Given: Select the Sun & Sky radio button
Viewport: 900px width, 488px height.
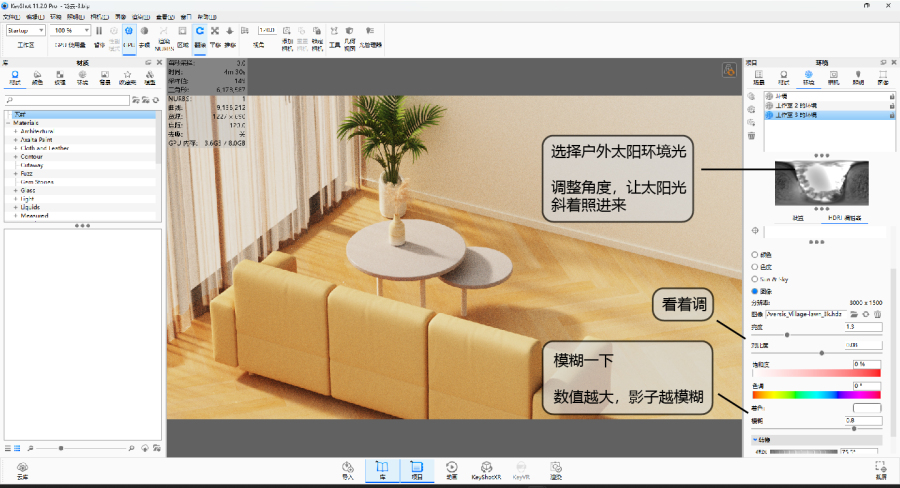Looking at the screenshot, I should (754, 281).
